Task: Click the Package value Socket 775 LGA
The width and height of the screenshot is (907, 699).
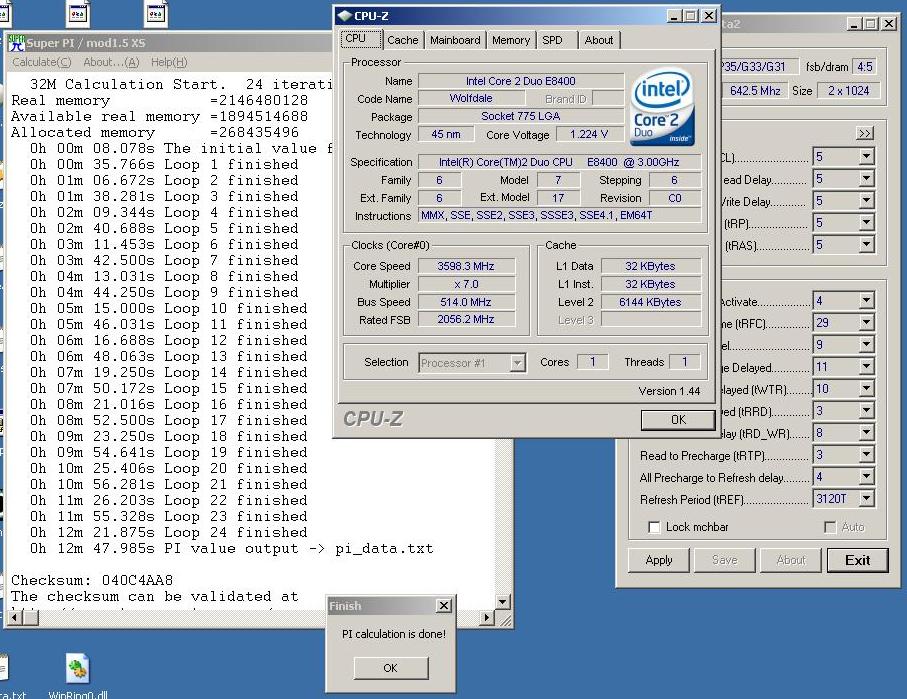Action: [x=521, y=116]
